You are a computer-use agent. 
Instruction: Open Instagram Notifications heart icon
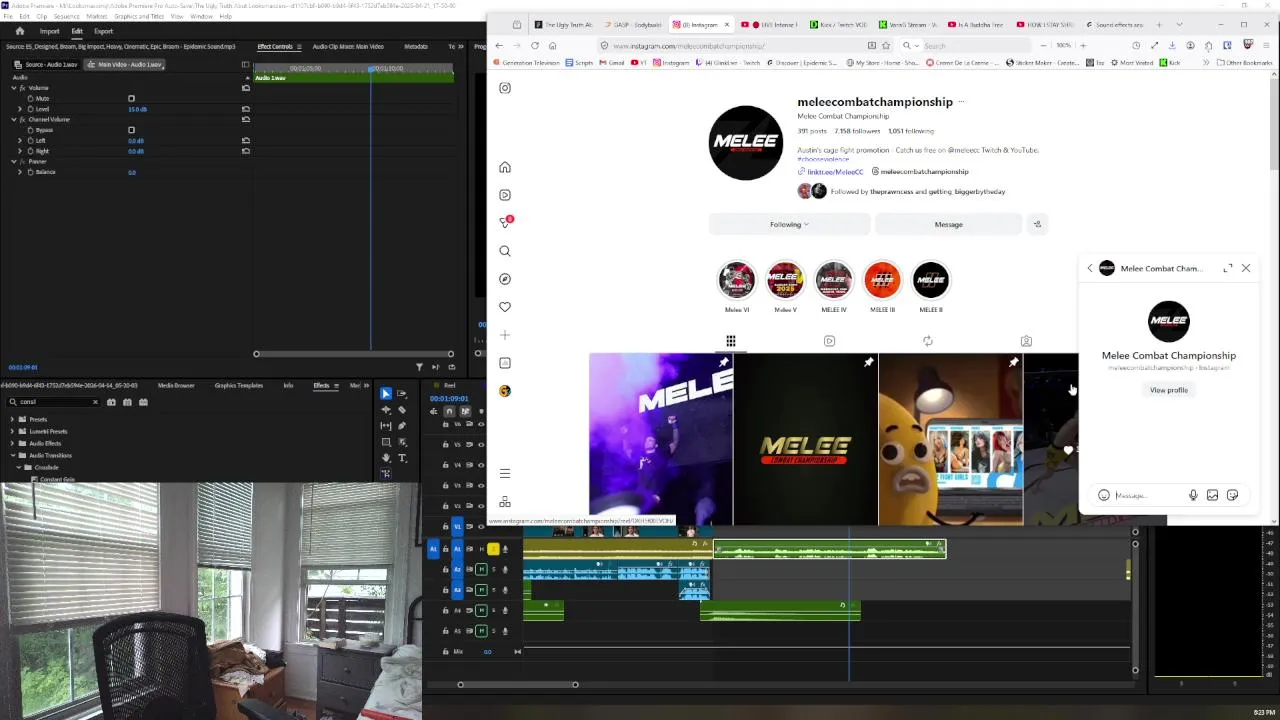[505, 307]
